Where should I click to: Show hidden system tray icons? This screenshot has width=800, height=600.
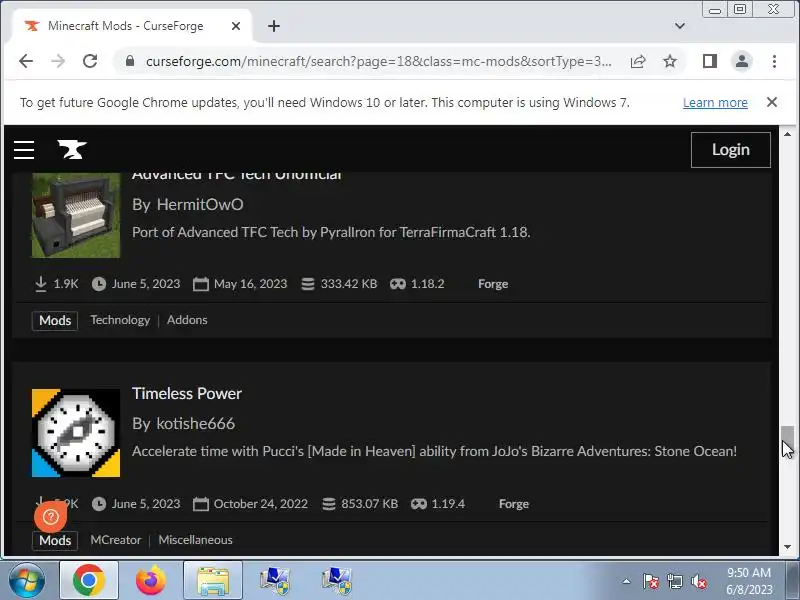(x=627, y=581)
